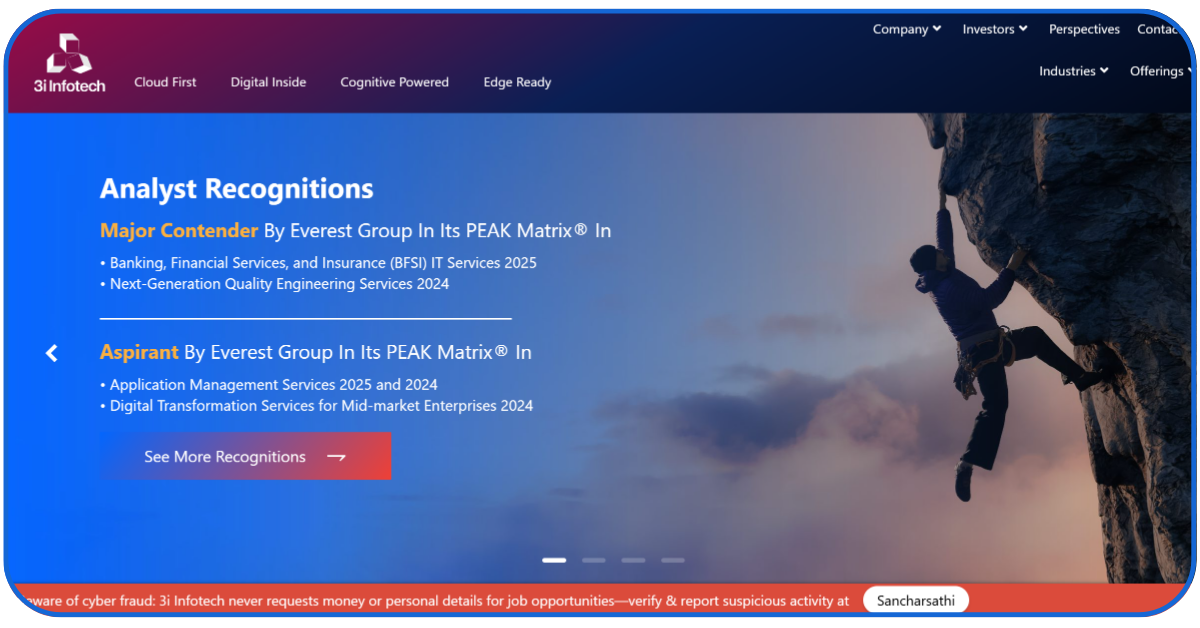Open Digital Inside menu item
Image resolution: width=1200 pixels, height=628 pixels.
point(268,82)
